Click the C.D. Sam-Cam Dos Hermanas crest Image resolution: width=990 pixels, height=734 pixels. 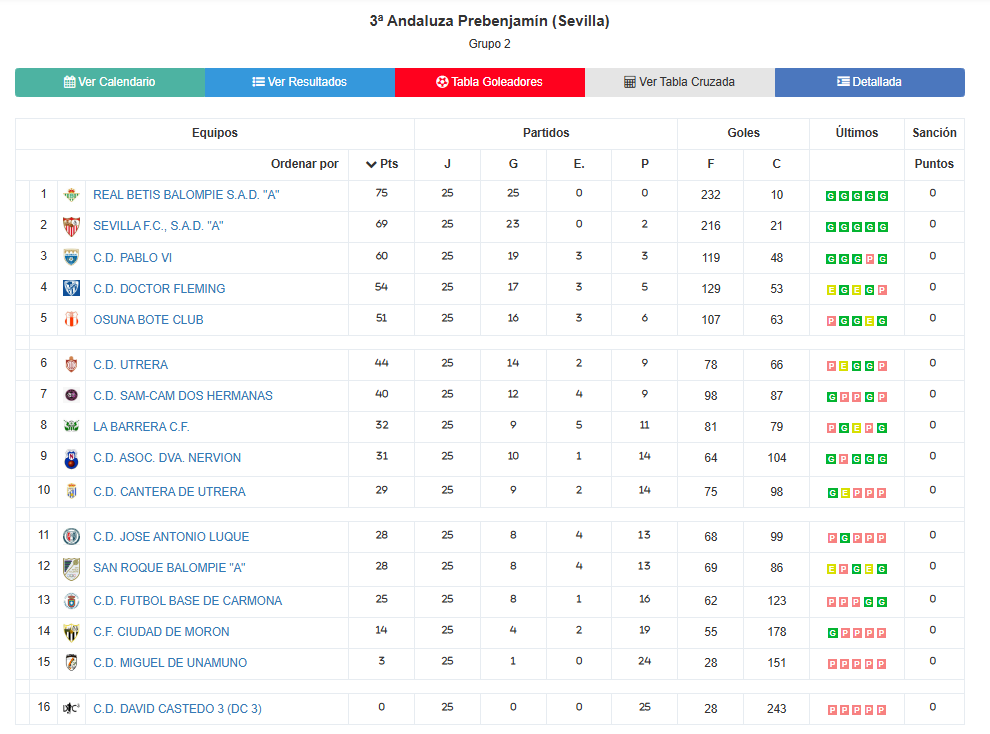(x=71, y=395)
